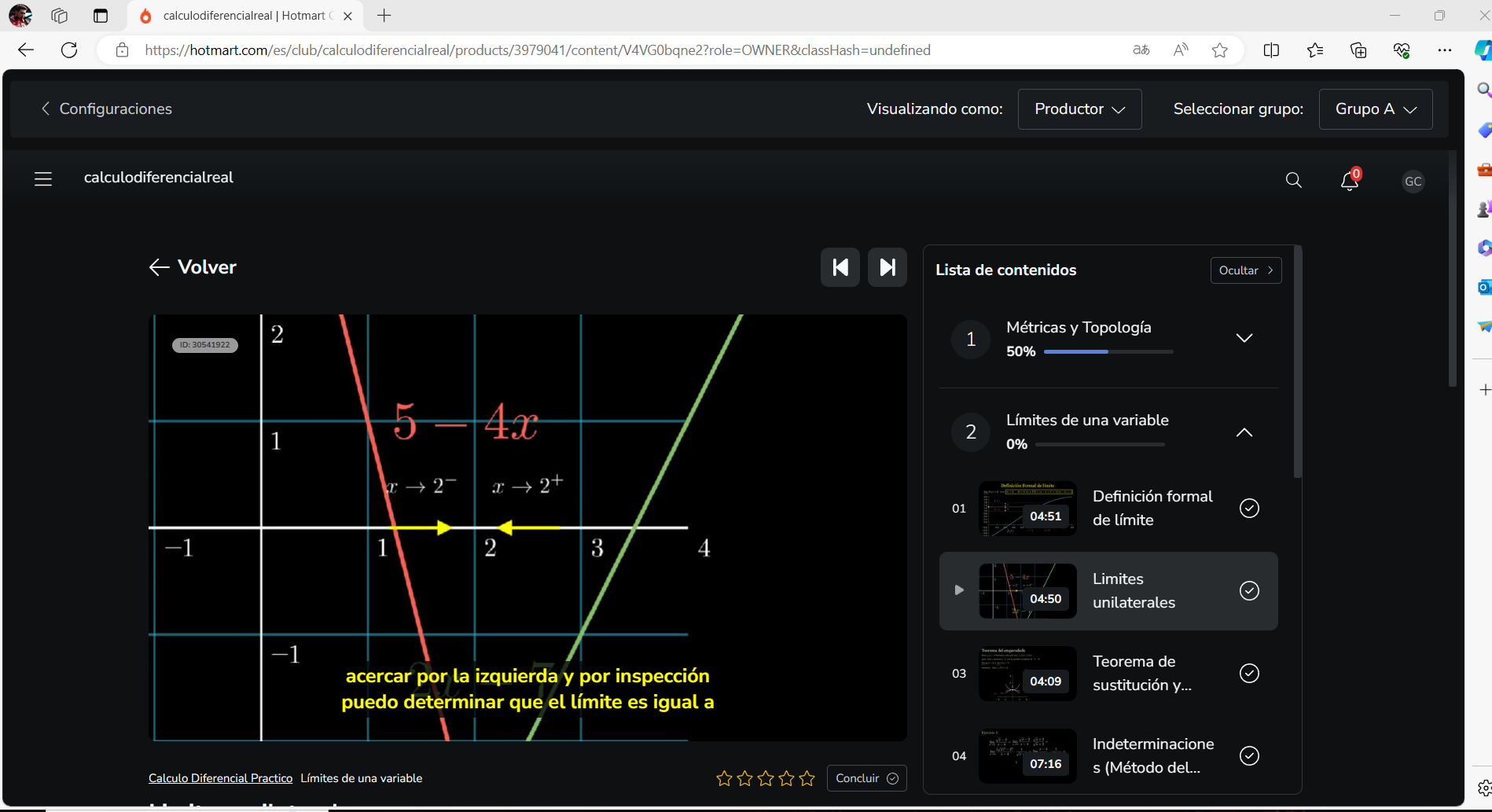Open the browser settings and more menu
The height and width of the screenshot is (812, 1492).
1445,50
